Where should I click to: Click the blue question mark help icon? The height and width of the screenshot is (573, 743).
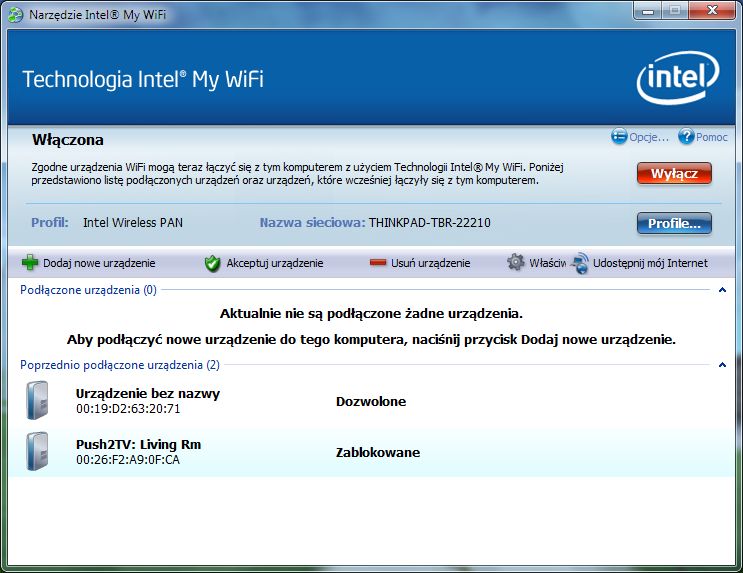pos(686,136)
